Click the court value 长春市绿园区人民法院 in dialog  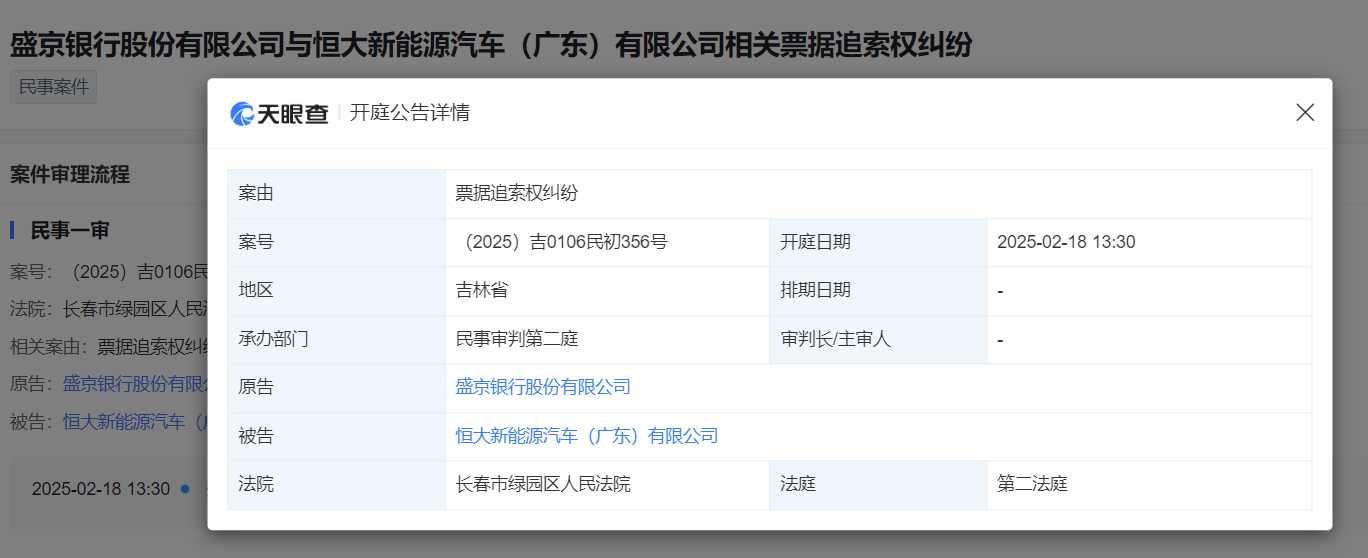tap(543, 484)
